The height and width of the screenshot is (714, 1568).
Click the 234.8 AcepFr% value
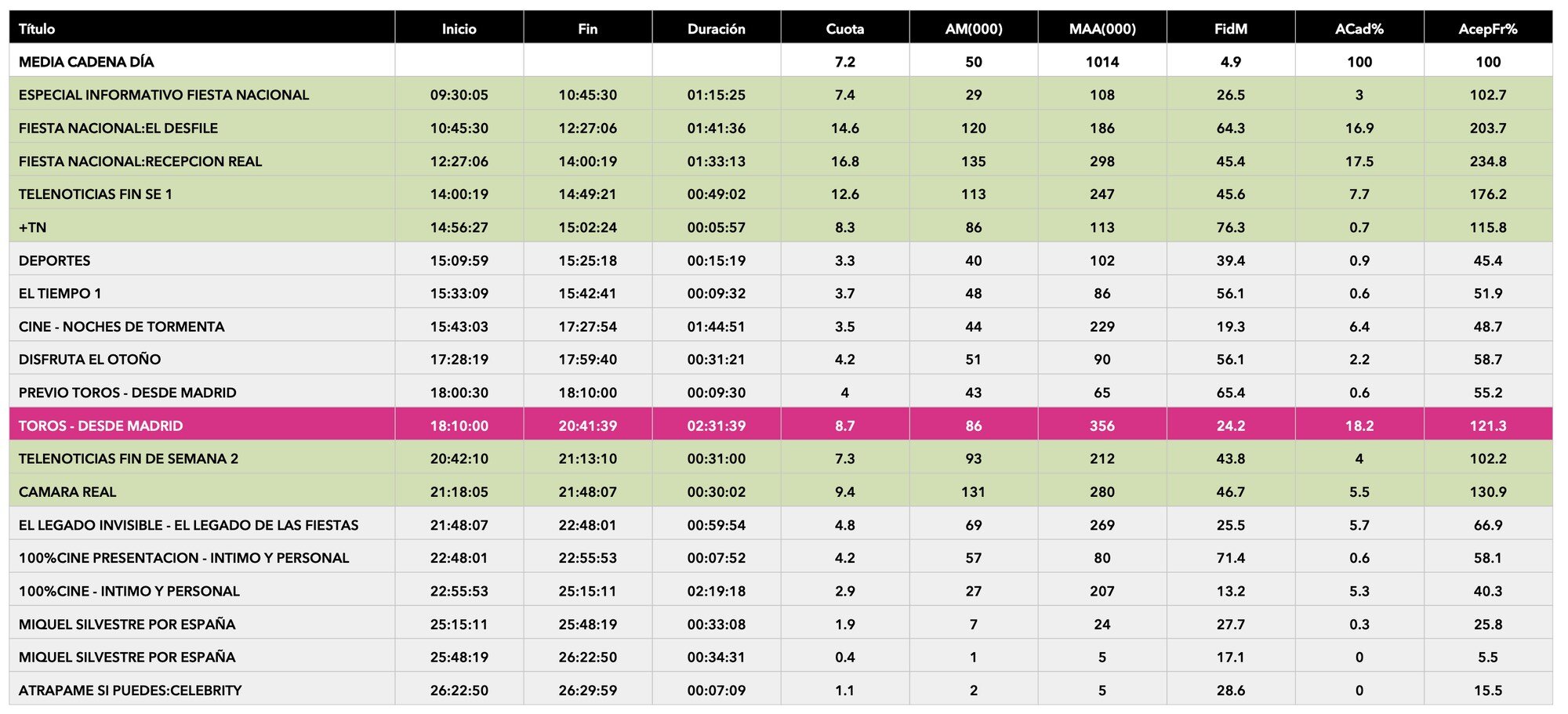[x=1487, y=161]
